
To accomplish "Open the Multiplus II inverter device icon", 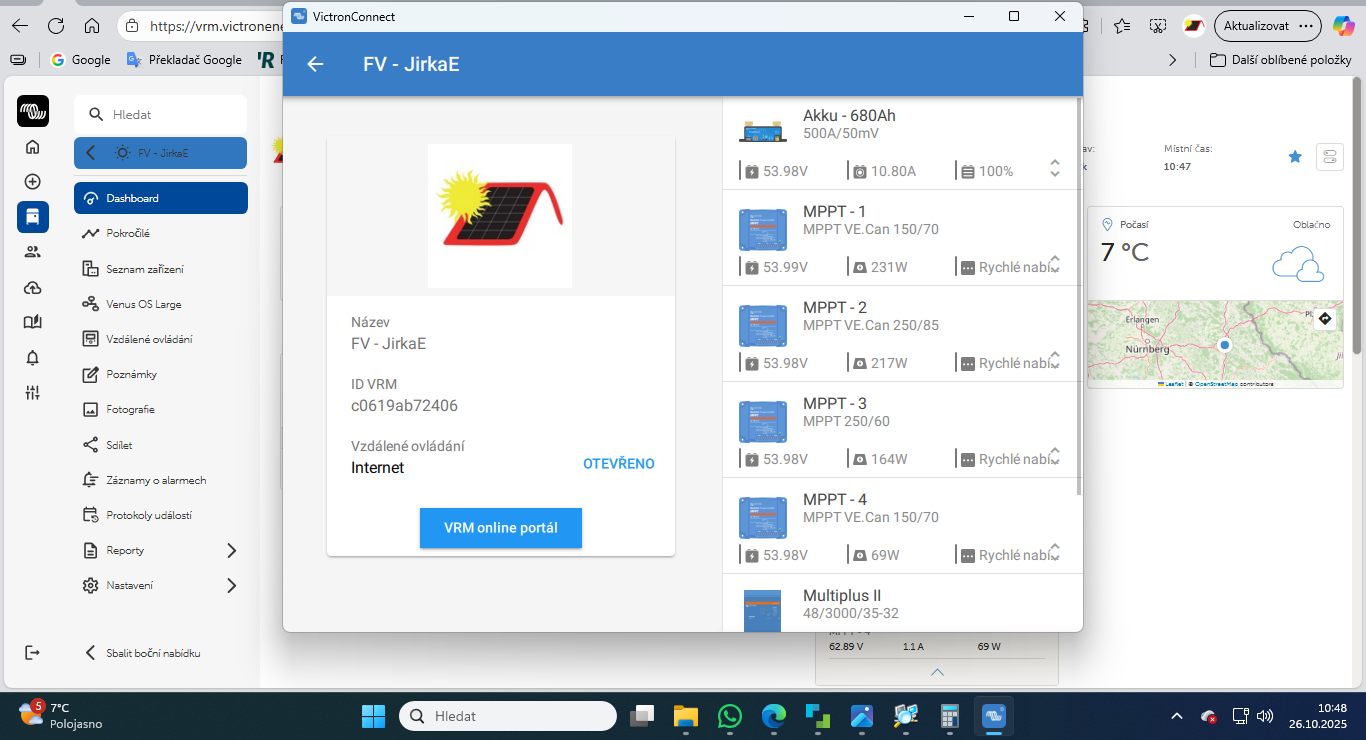I will pos(762,610).
